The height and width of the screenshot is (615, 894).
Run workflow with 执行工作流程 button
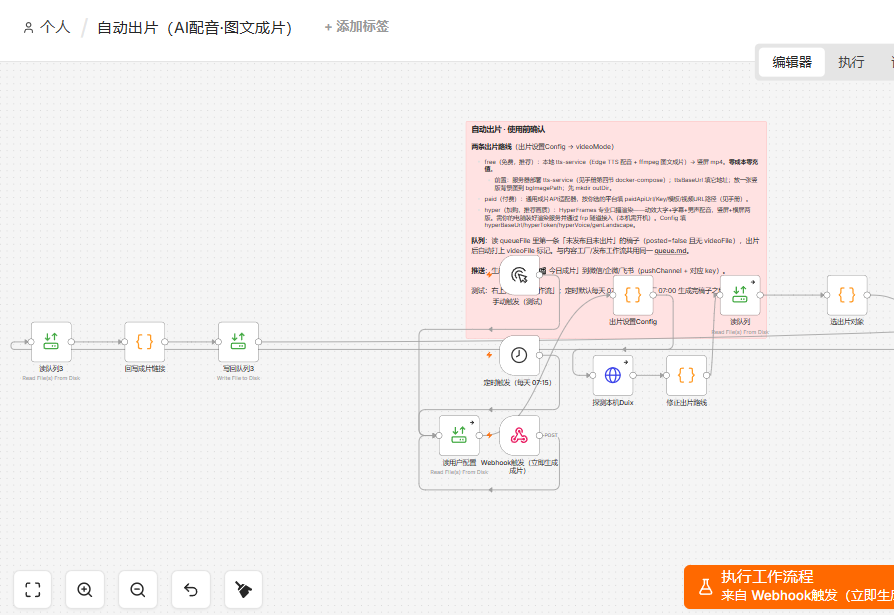point(789,587)
